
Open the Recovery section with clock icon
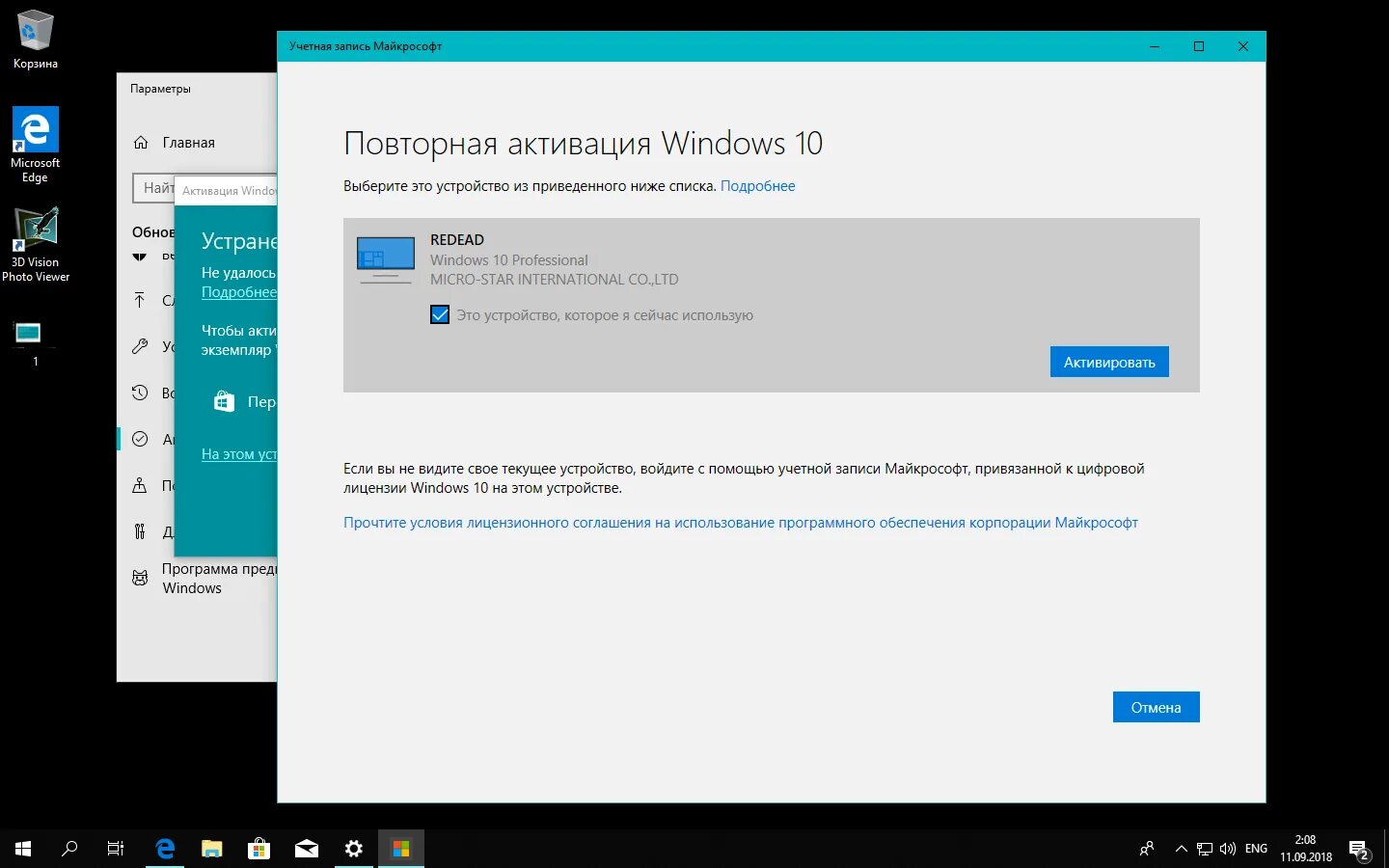point(140,393)
